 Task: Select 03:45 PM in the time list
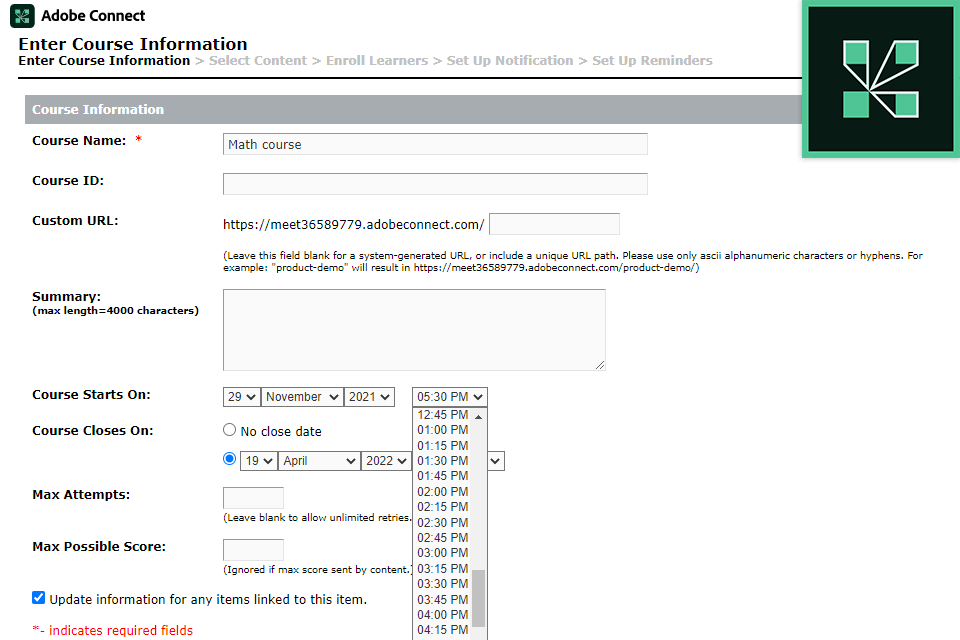click(x=443, y=600)
